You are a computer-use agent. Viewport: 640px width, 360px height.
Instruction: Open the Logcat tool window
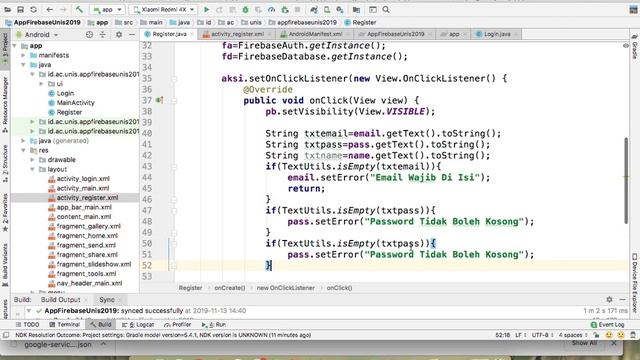coord(138,324)
